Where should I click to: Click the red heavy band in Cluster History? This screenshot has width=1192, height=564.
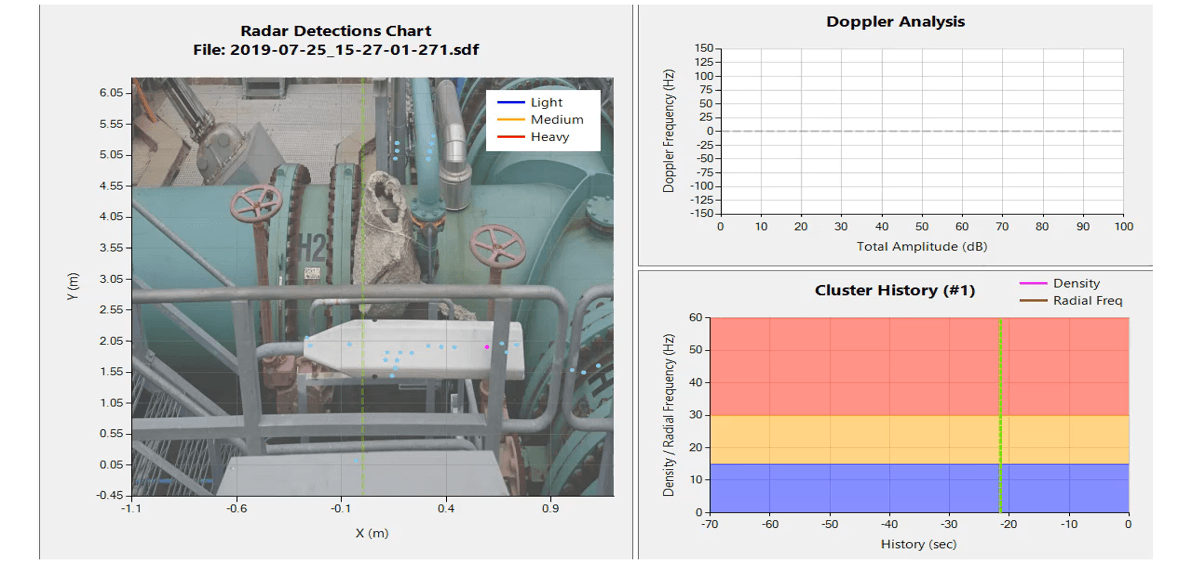(x=919, y=366)
